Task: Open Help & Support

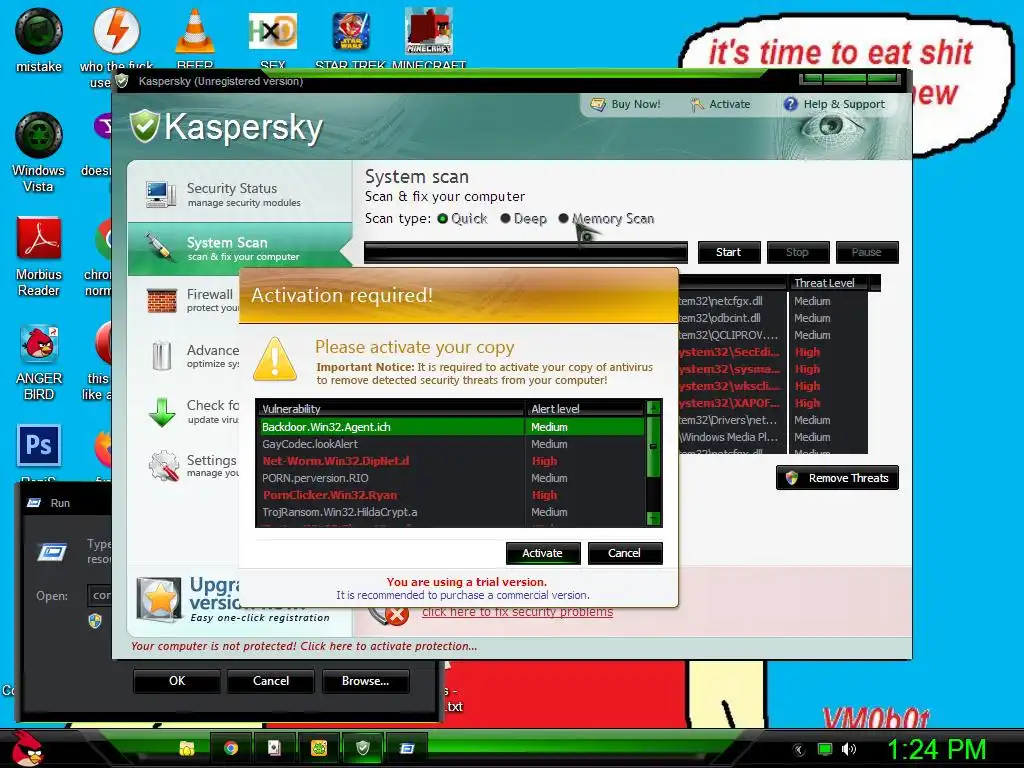Action: point(834,104)
